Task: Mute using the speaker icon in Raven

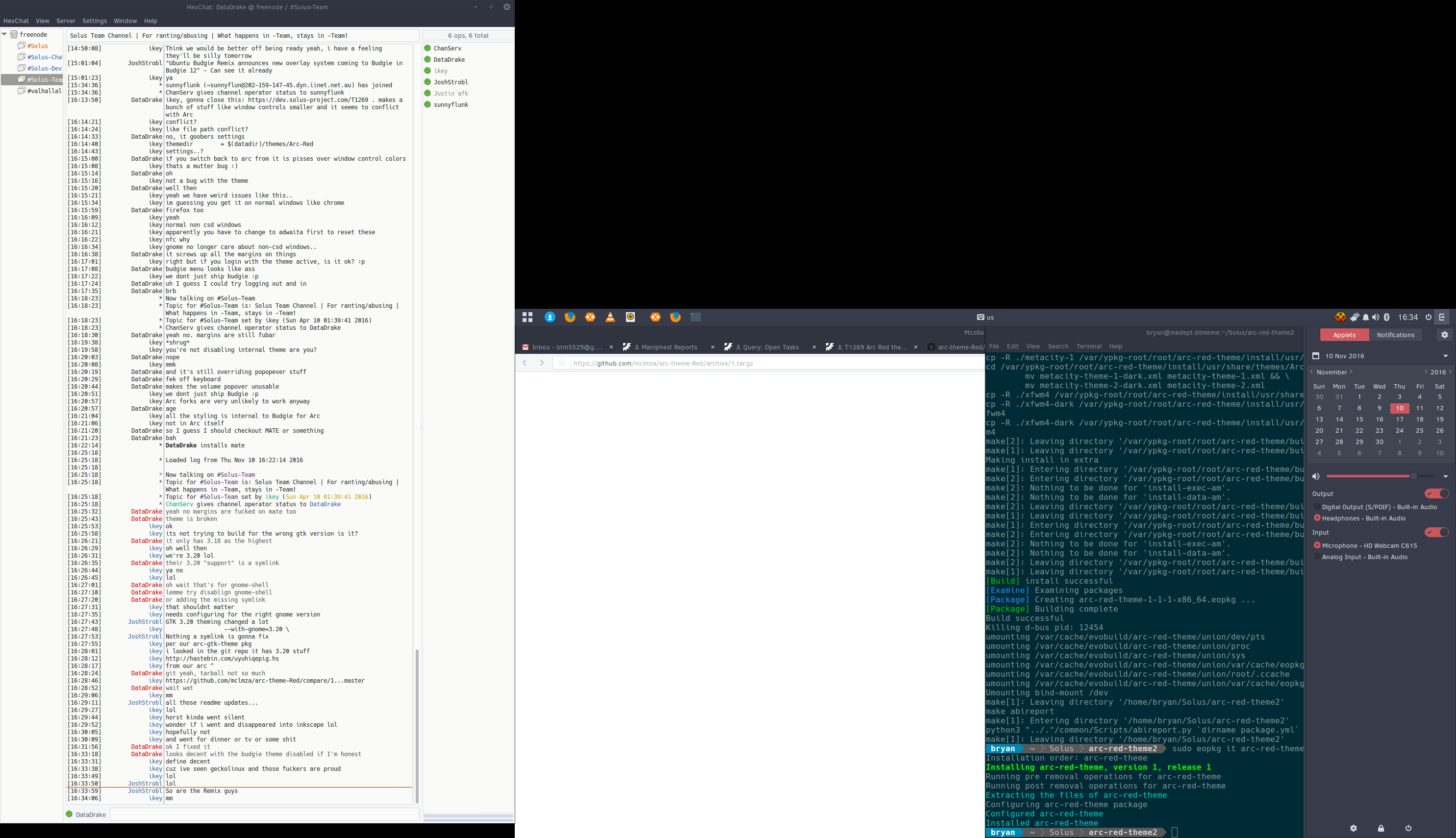Action: (x=1315, y=476)
